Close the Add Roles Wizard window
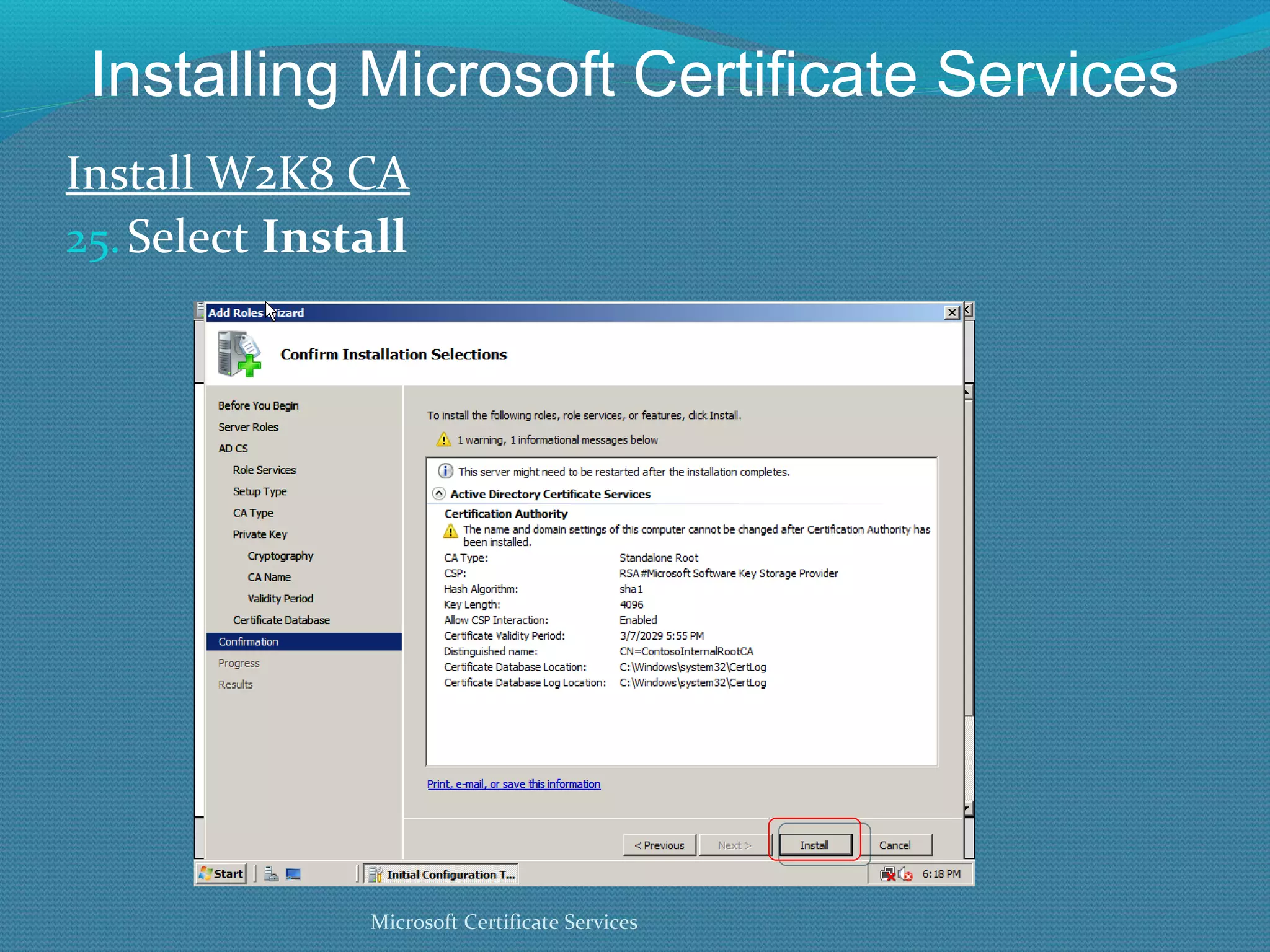 (952, 312)
